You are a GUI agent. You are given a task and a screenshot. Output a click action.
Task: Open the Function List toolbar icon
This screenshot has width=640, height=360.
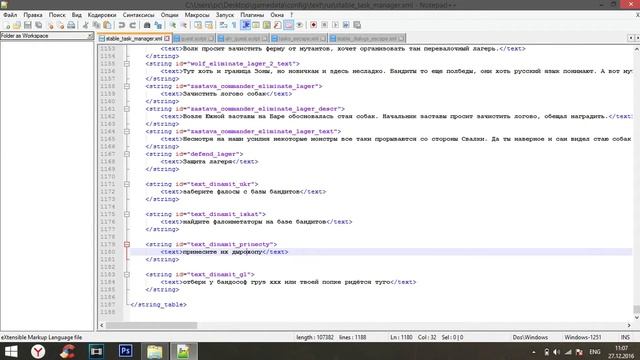278,25
